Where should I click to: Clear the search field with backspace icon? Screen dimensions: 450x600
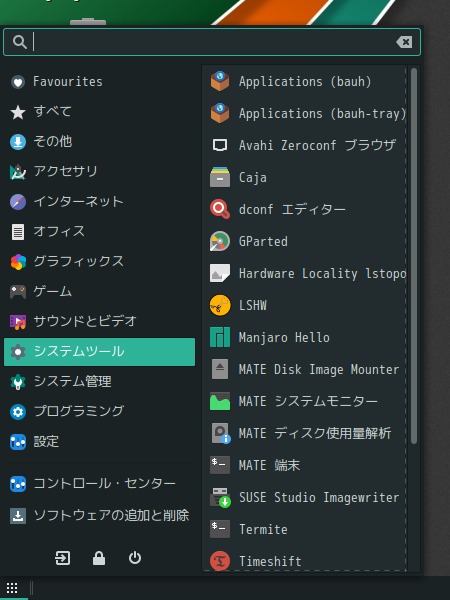(x=404, y=42)
